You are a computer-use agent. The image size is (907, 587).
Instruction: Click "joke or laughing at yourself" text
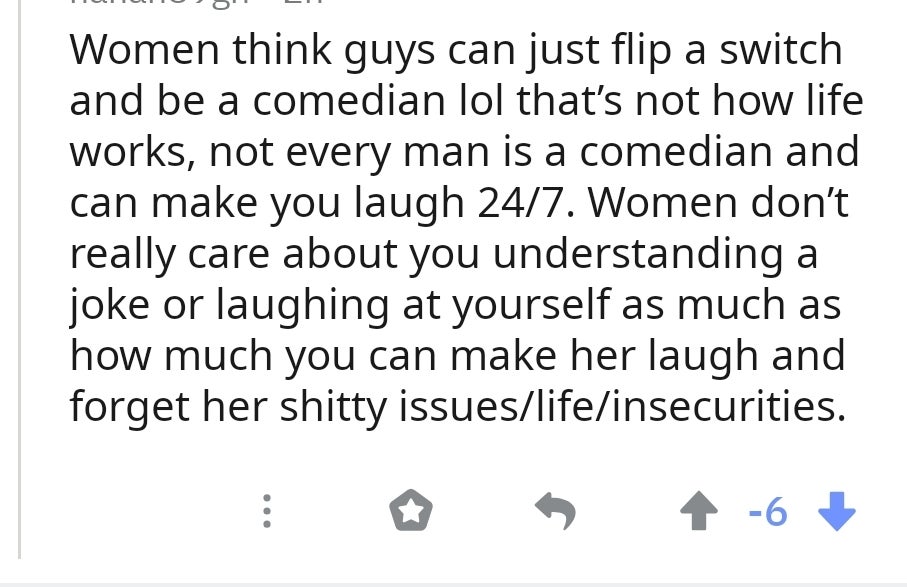339,305
